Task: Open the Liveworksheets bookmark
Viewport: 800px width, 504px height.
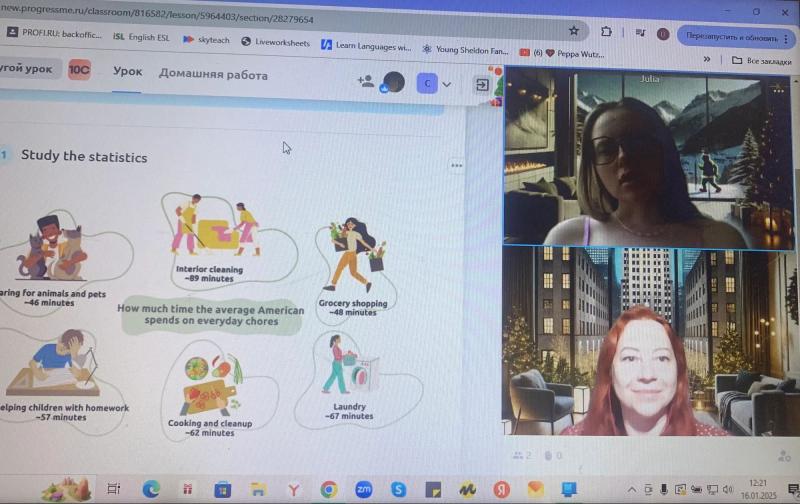Action: tap(276, 42)
